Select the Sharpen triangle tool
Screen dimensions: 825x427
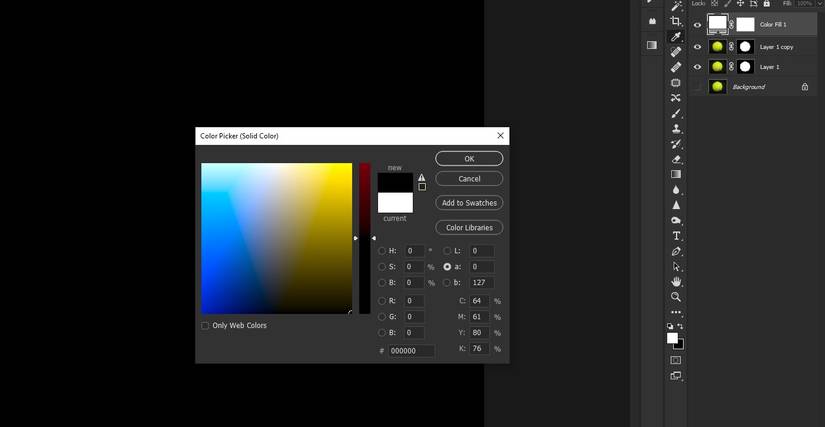tap(676, 205)
